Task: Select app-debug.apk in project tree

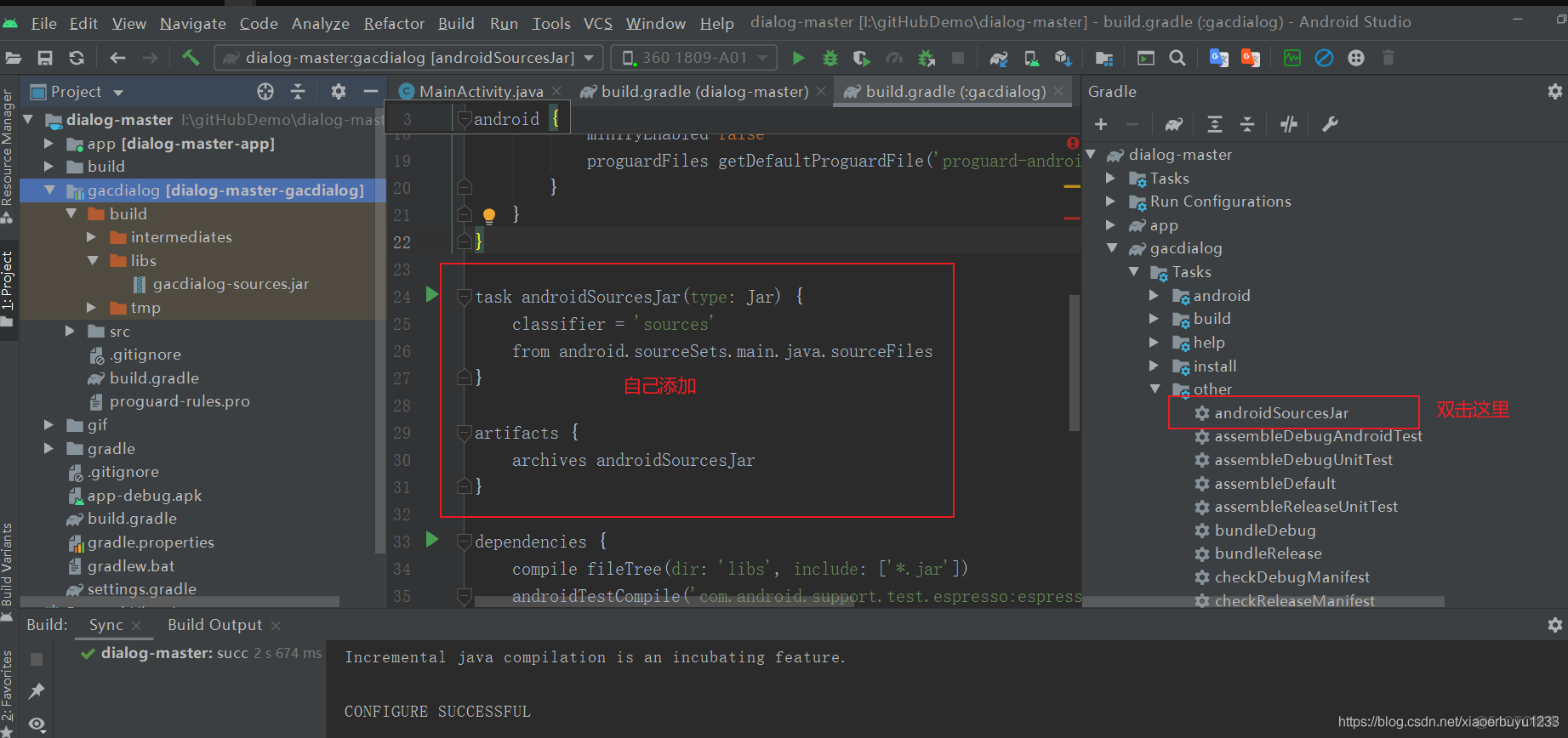Action: 145,495
